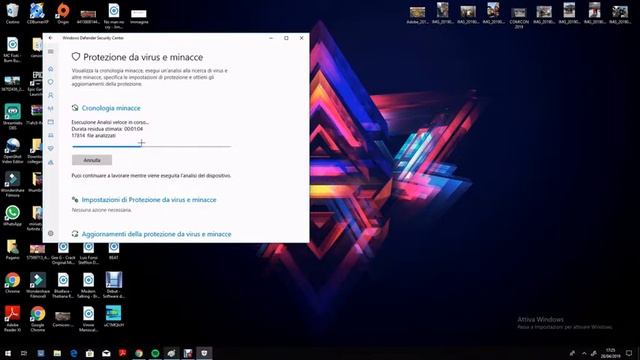
Task: Select the Adobe_201 image thumbnail on desktop
Action: [x=417, y=15]
